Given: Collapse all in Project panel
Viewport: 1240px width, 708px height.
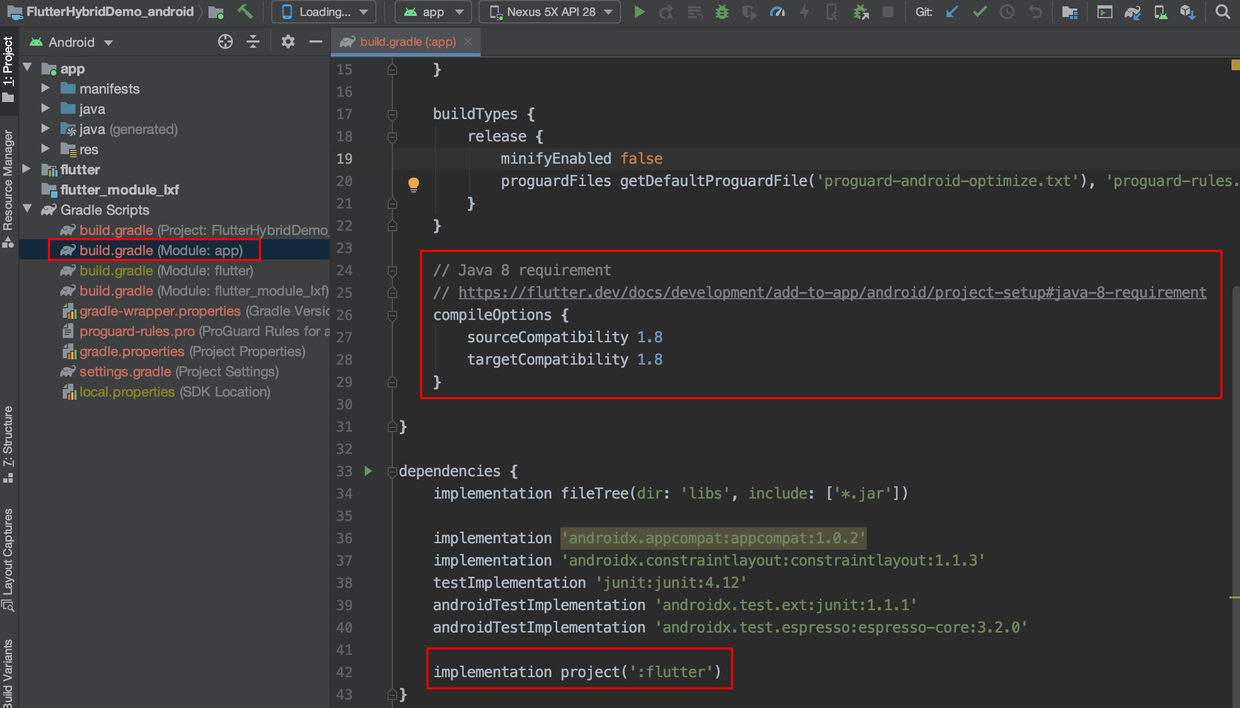Looking at the screenshot, I should (x=253, y=42).
